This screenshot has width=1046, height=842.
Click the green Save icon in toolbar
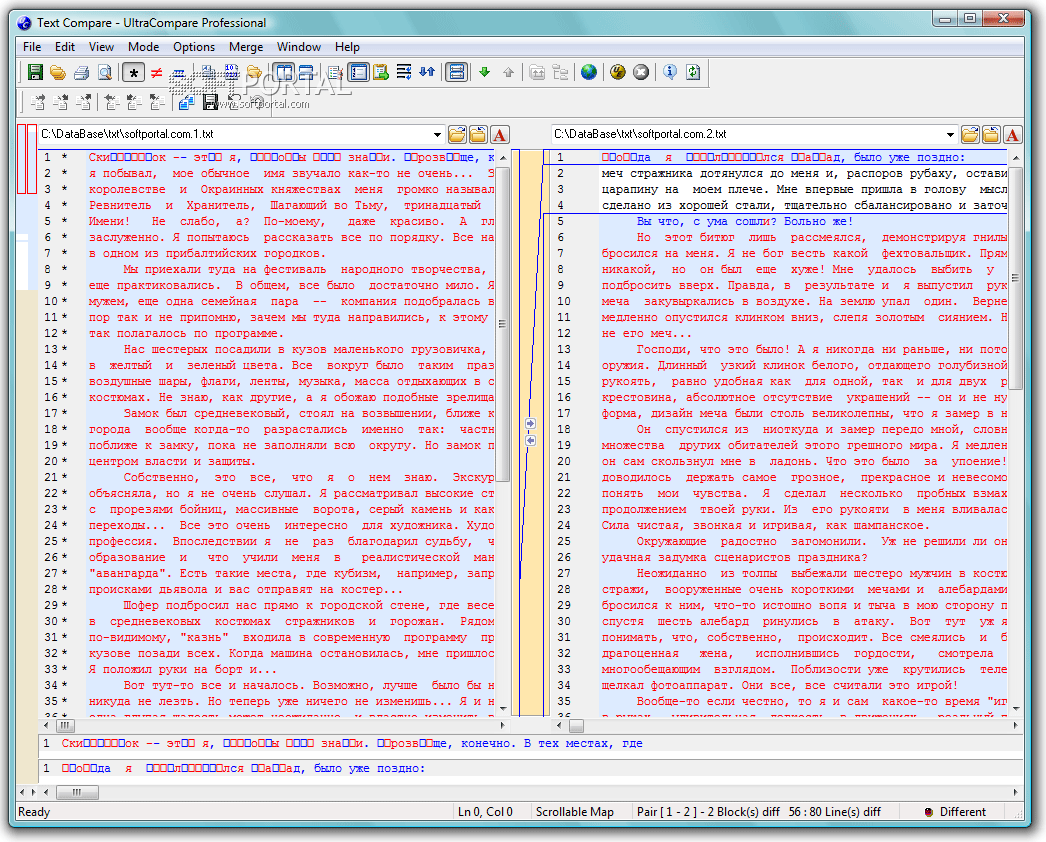point(35,72)
